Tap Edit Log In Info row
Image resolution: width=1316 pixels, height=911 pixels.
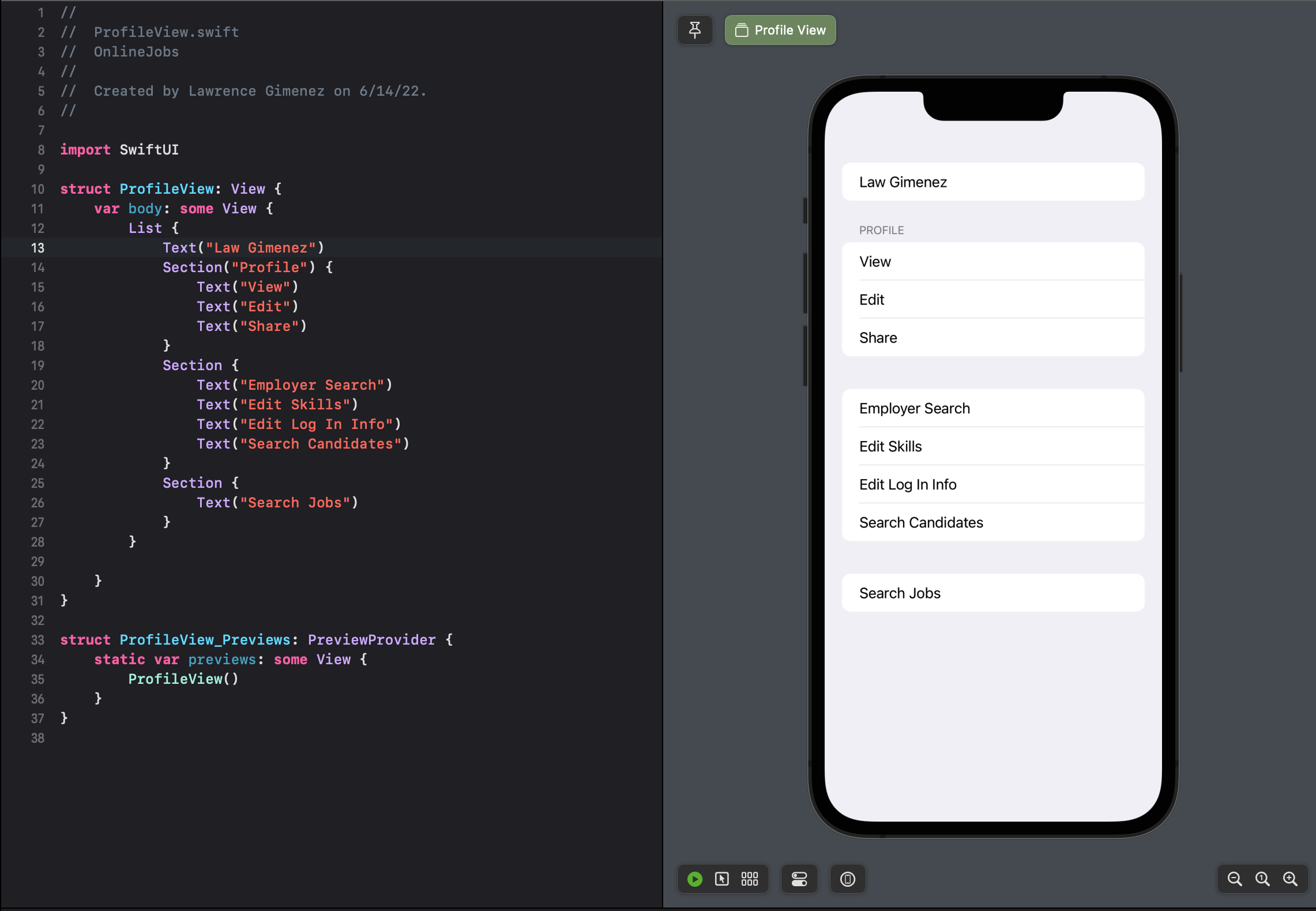[x=992, y=484]
